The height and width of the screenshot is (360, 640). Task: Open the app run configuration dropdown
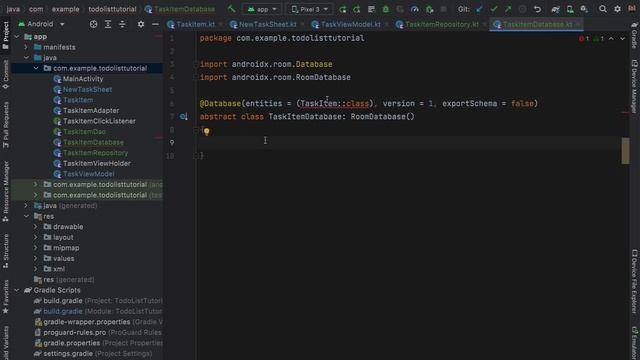262,9
